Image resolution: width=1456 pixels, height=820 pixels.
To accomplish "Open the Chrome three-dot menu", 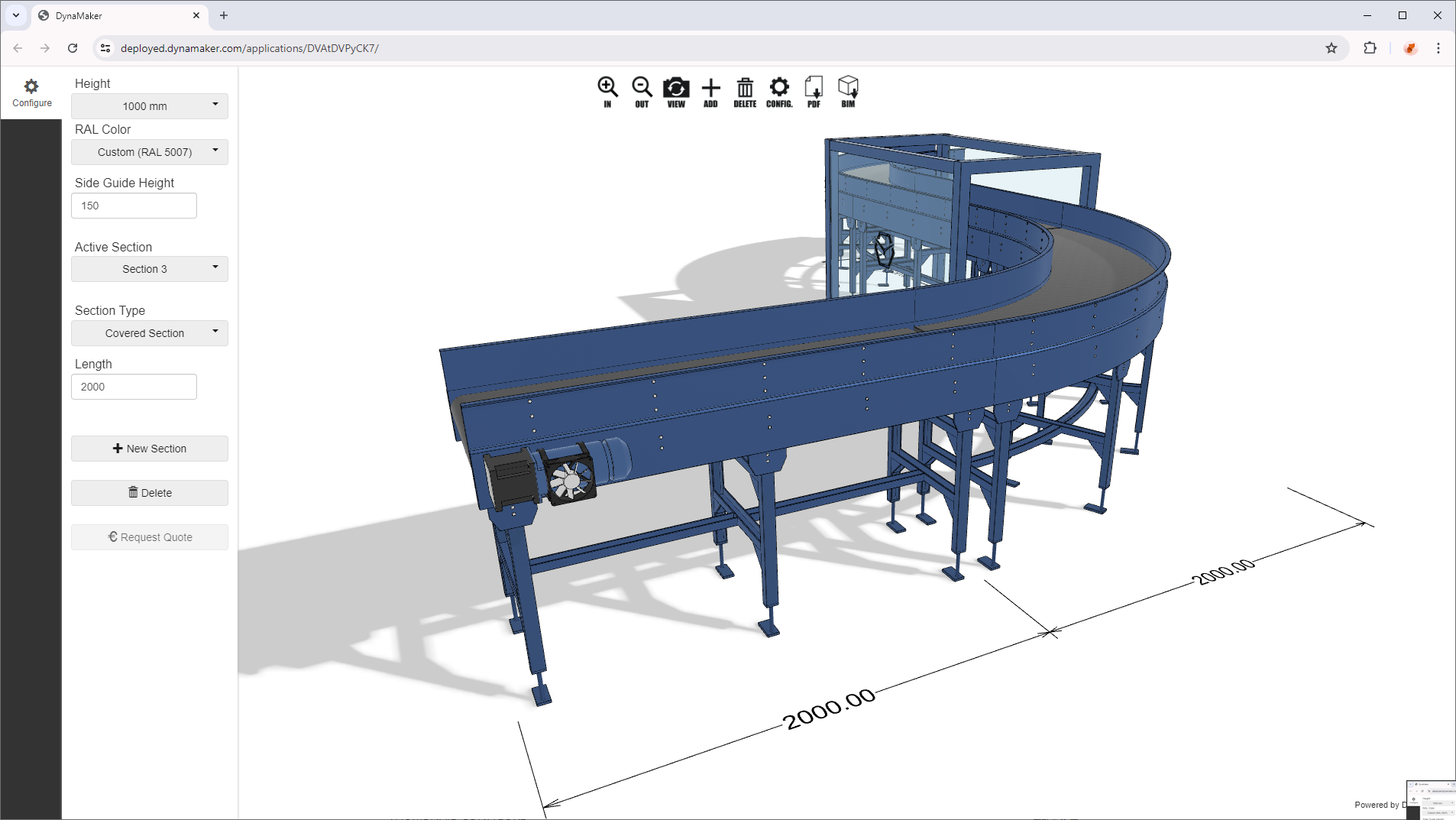I will (1438, 48).
